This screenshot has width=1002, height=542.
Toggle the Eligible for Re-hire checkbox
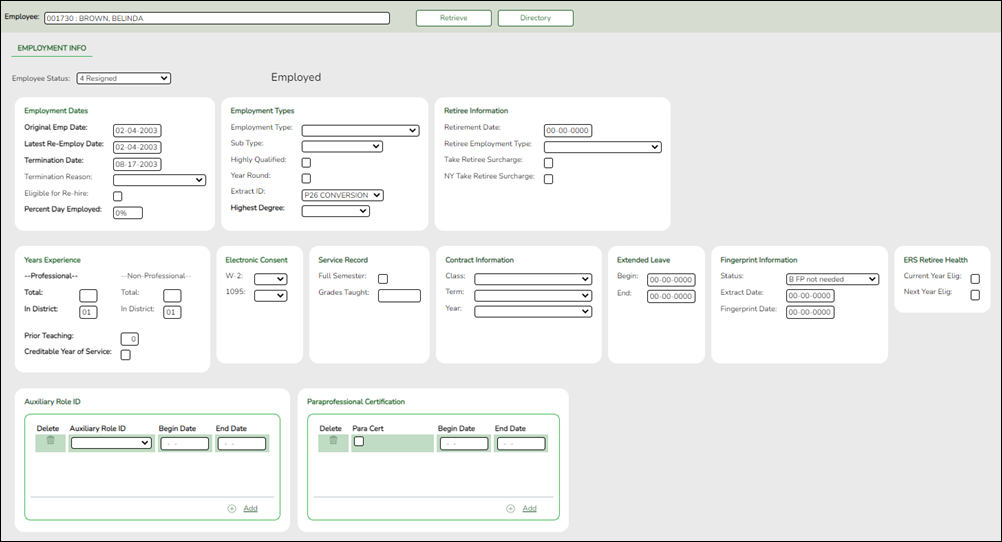coord(118,196)
